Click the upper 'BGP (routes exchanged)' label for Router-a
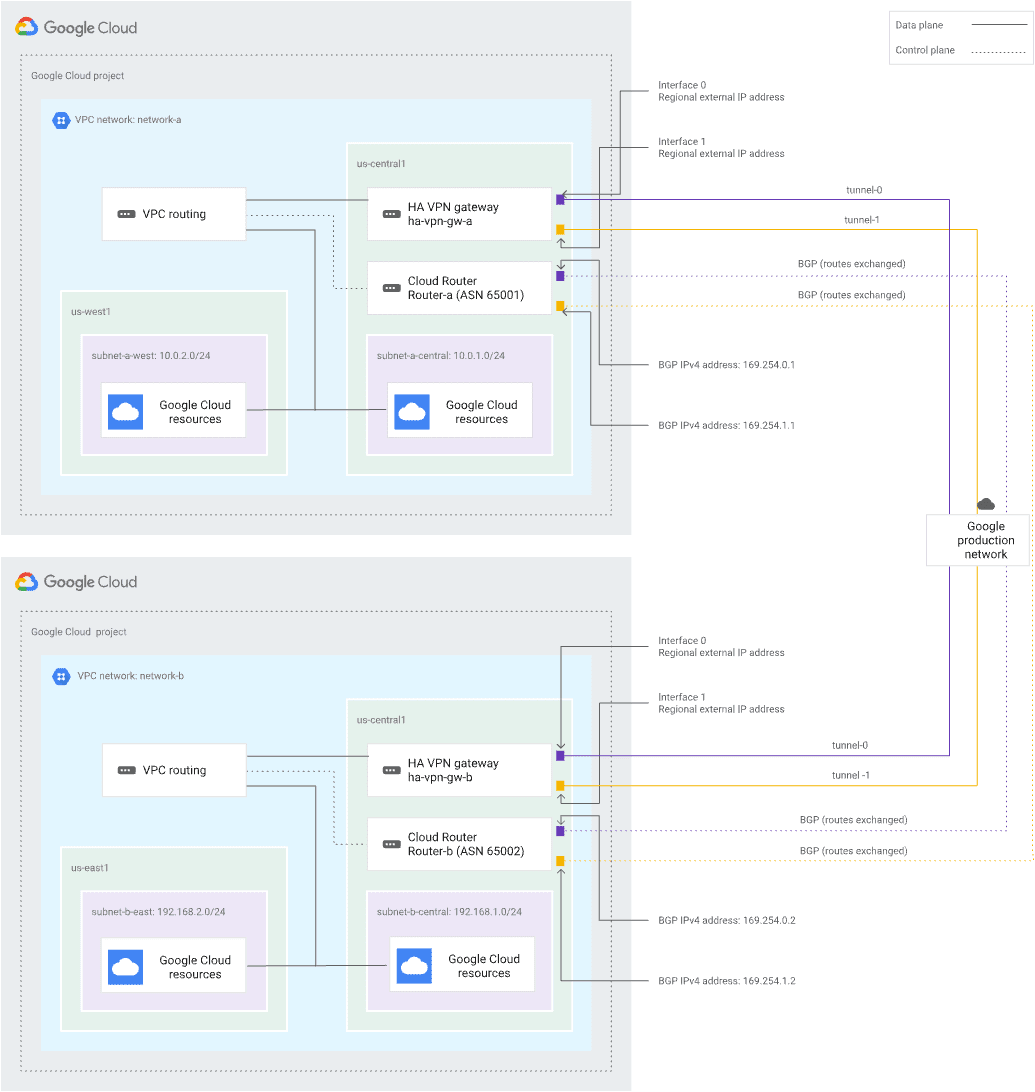This screenshot has width=1035, height=1092. coord(852,264)
